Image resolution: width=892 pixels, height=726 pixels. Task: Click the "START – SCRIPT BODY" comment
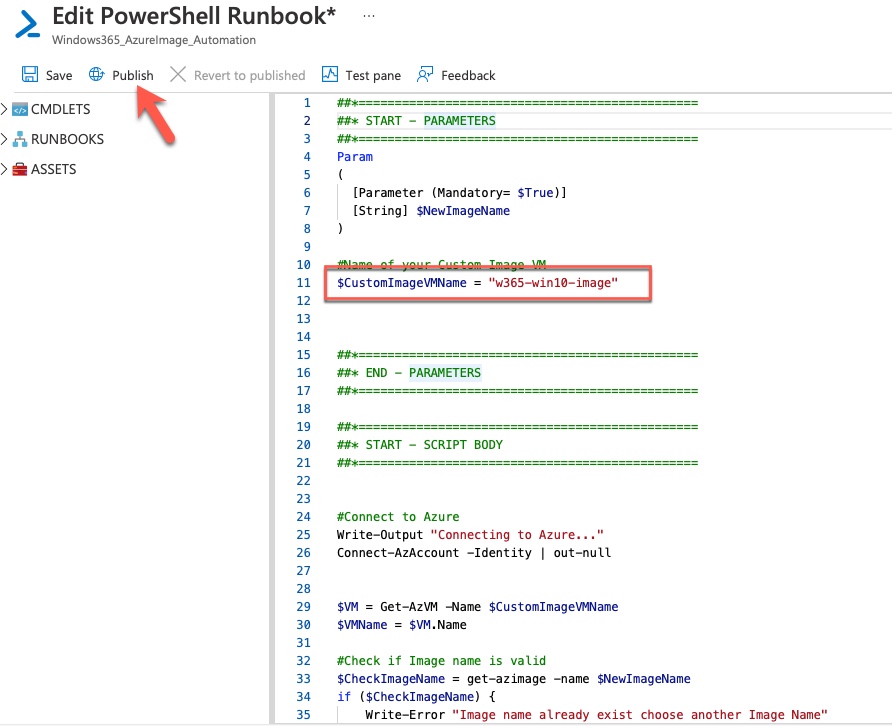click(420, 445)
